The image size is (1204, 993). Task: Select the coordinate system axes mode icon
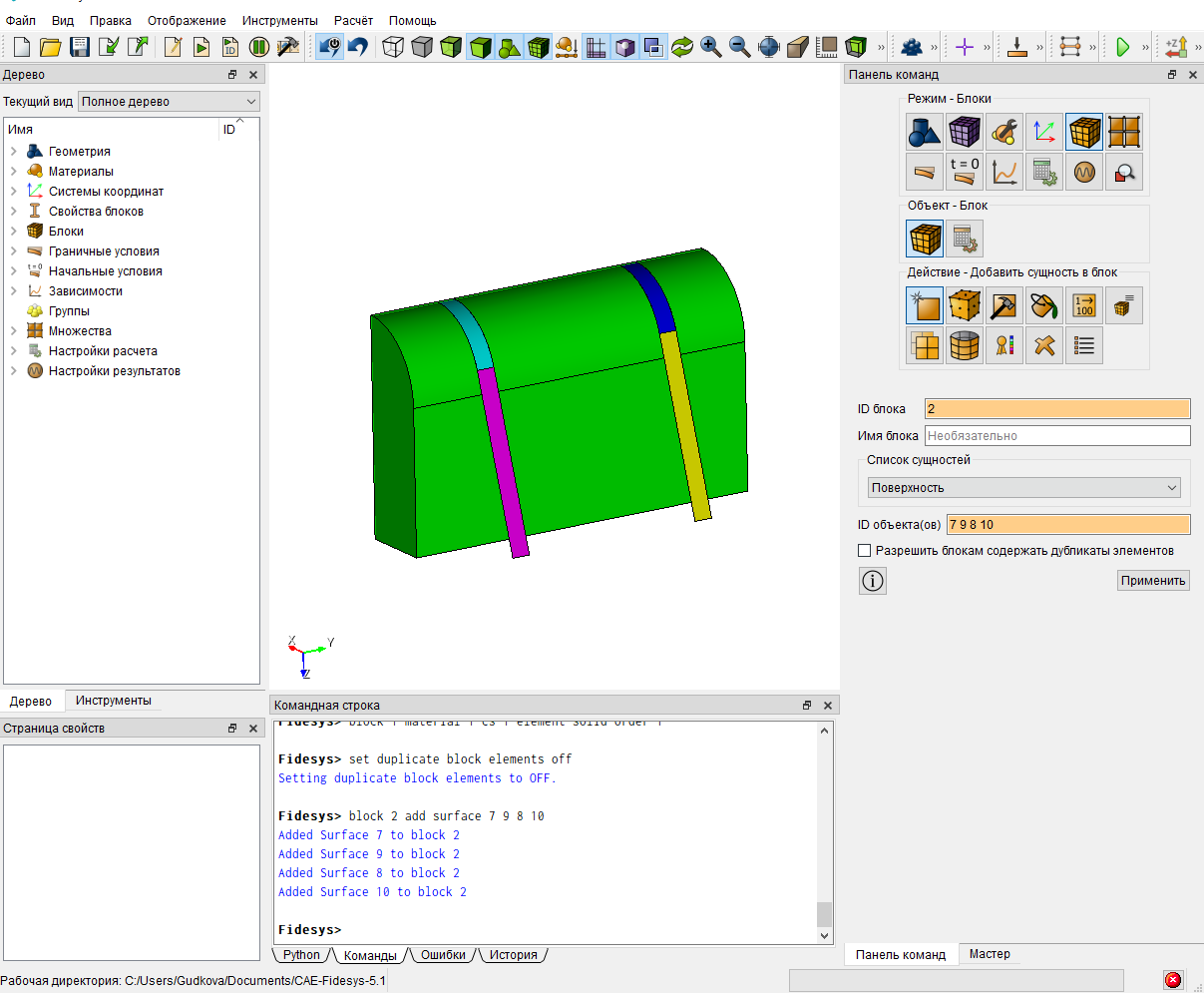pyautogui.click(x=1044, y=132)
